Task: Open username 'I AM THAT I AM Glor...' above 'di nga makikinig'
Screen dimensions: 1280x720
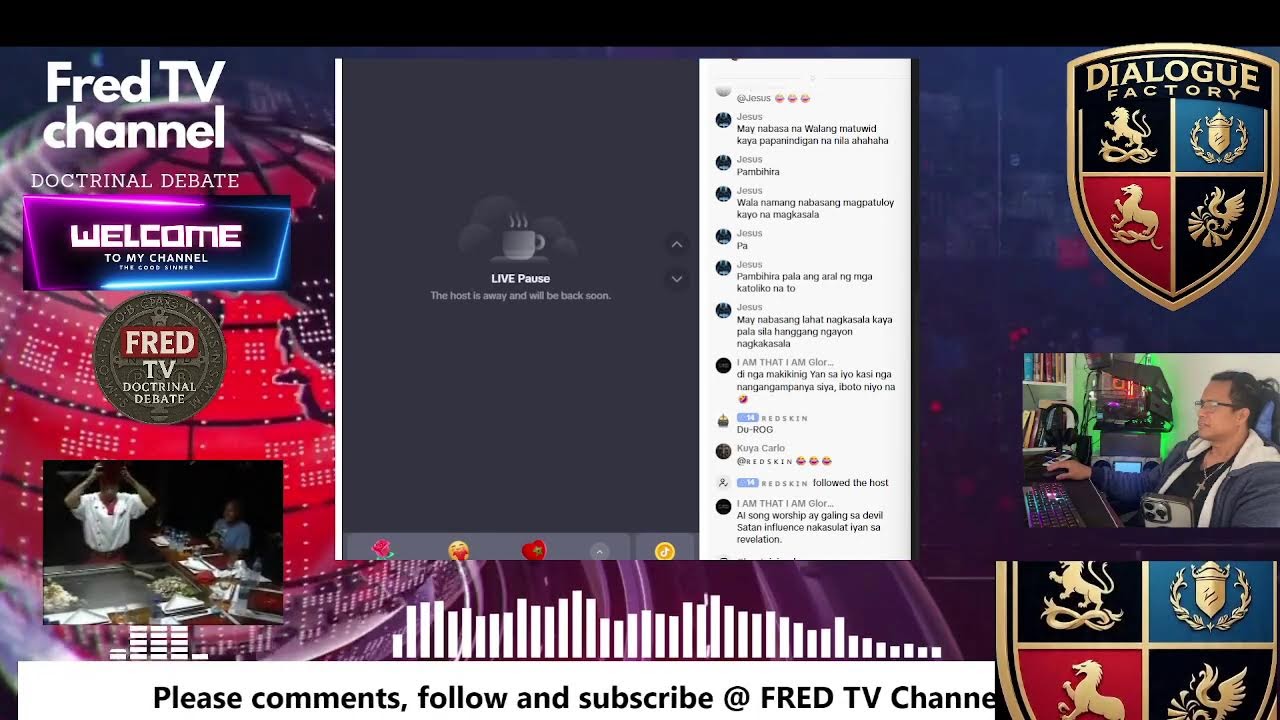Action: point(784,362)
